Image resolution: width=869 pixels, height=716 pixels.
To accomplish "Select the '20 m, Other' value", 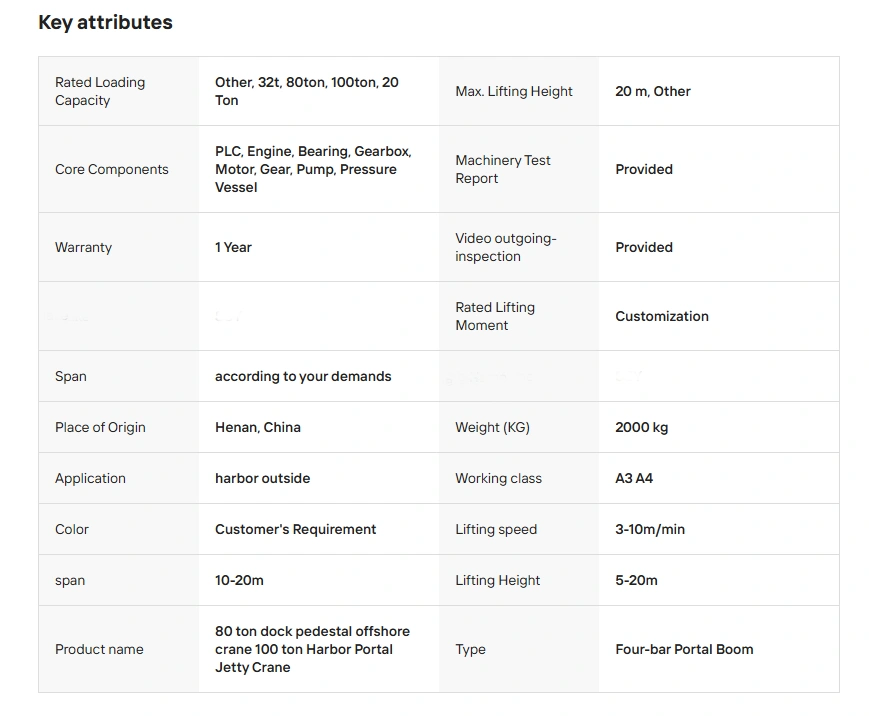I will click(x=653, y=91).
